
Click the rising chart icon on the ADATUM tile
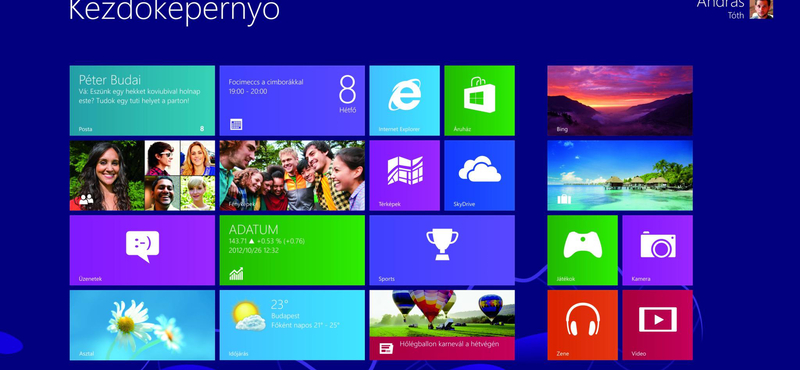(236, 274)
